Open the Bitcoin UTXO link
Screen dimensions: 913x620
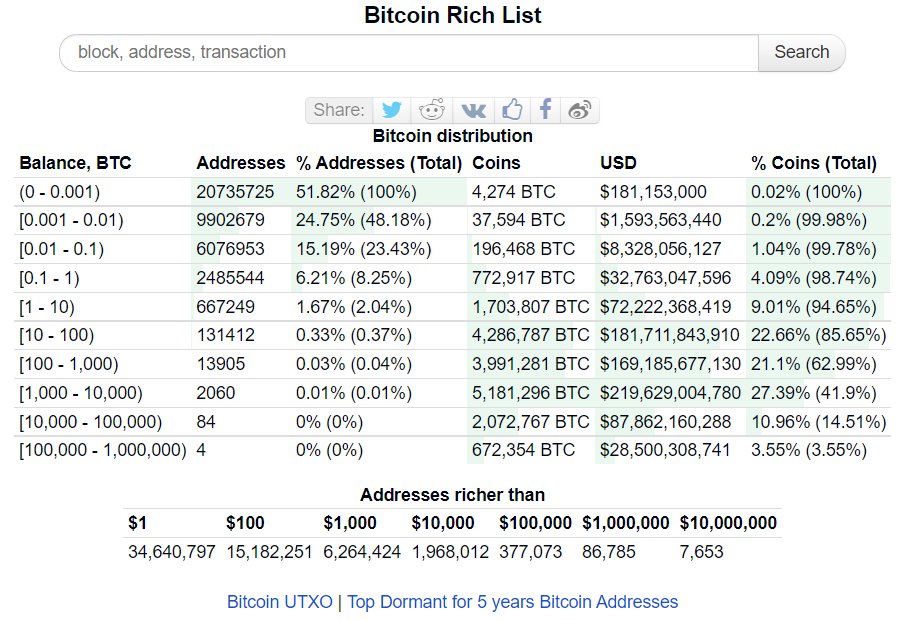click(x=280, y=602)
